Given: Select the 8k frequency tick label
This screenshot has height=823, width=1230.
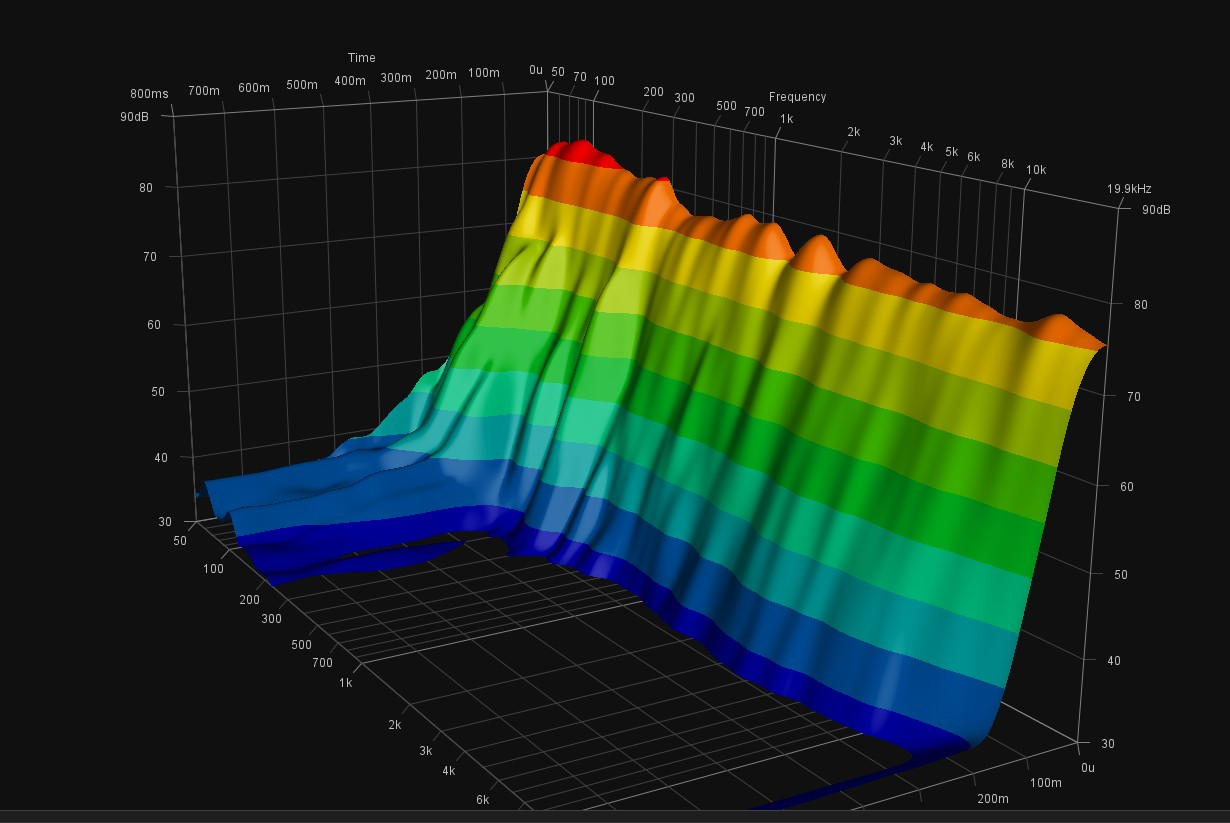Looking at the screenshot, I should point(1007,164).
